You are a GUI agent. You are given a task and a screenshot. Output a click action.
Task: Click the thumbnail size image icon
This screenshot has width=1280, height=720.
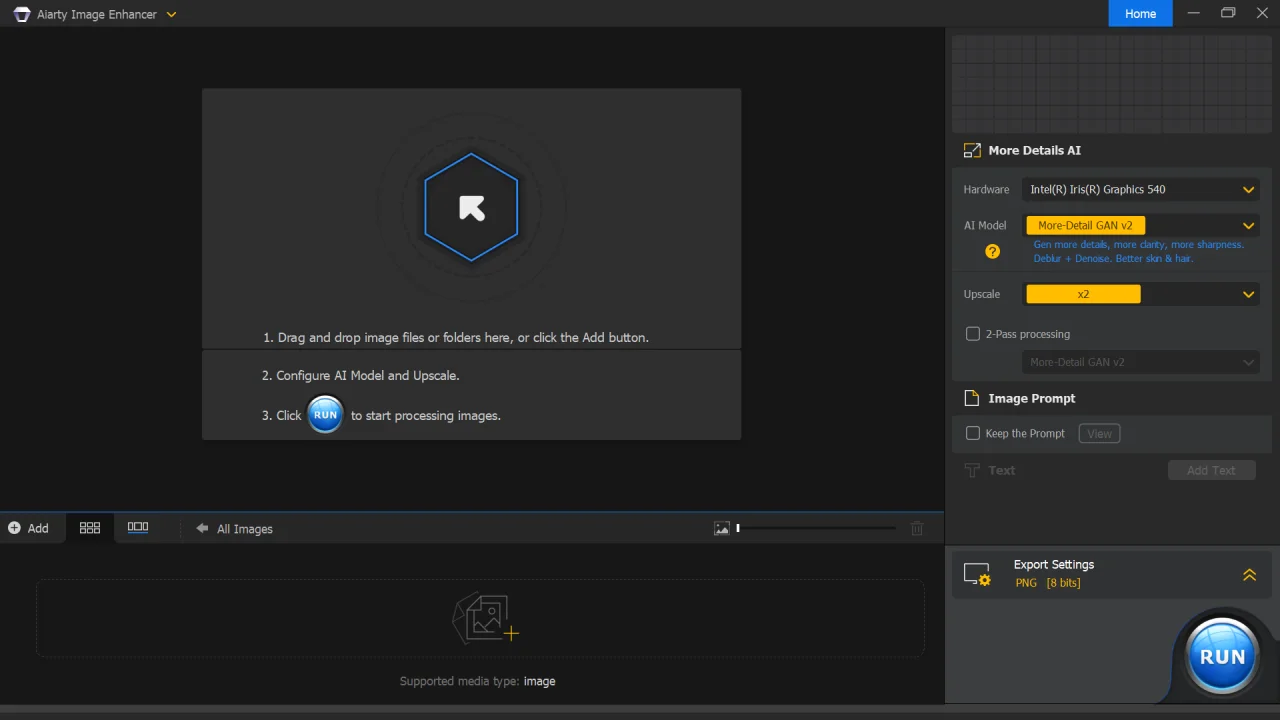click(x=722, y=528)
